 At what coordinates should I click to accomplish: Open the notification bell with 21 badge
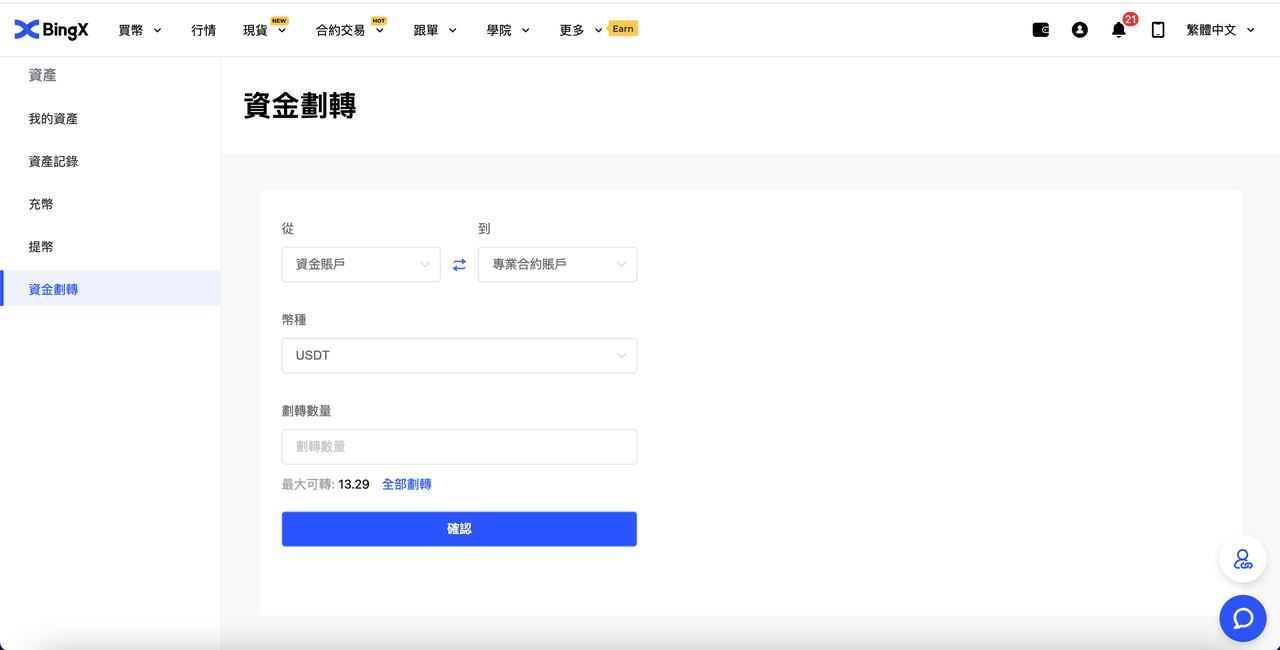(1119, 30)
